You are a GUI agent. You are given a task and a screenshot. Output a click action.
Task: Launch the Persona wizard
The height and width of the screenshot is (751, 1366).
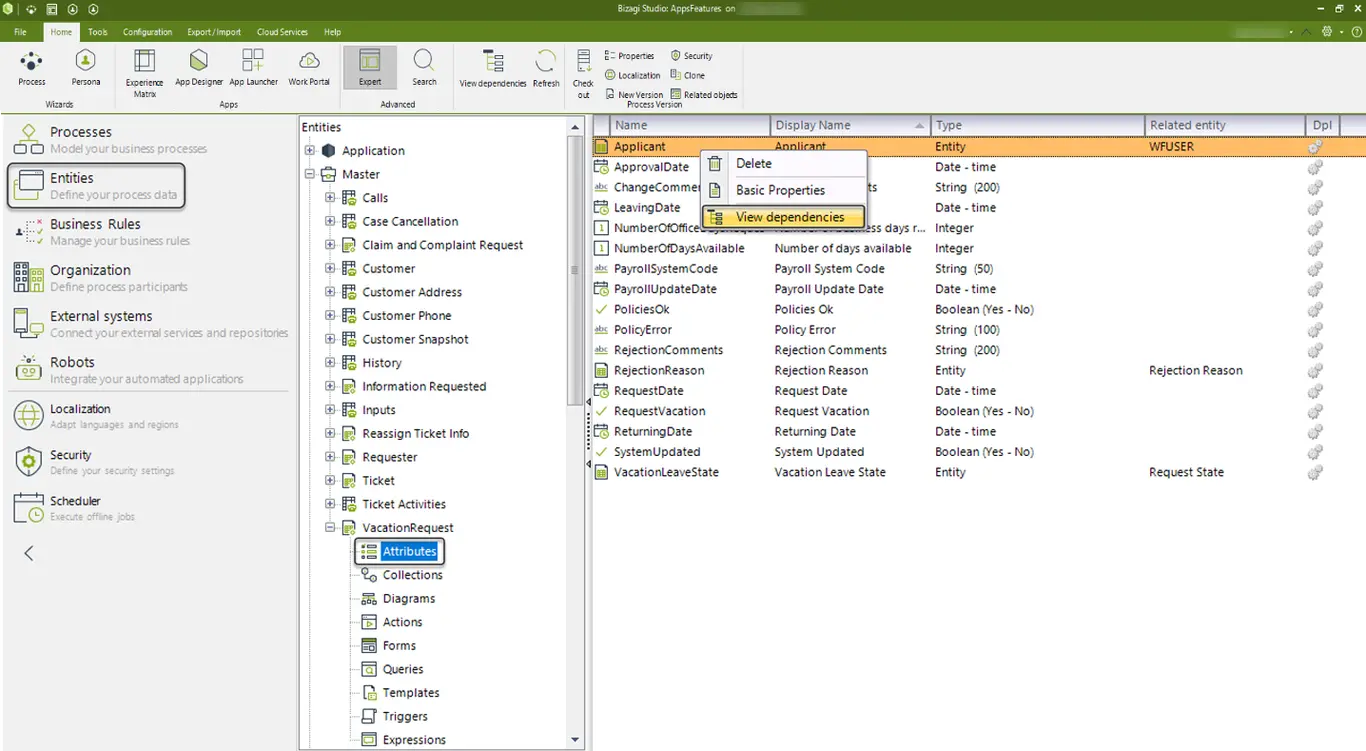86,67
